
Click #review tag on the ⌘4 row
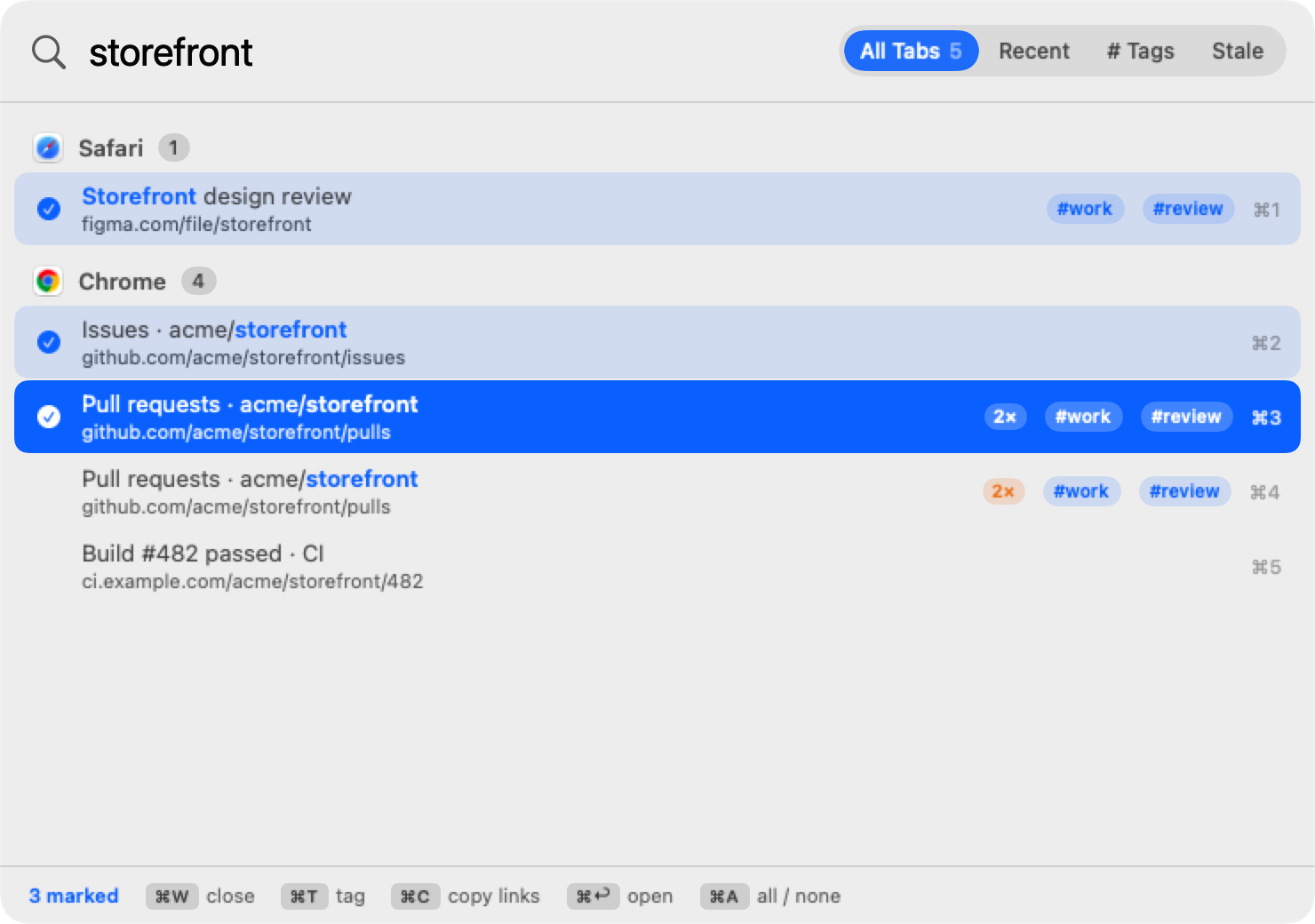[x=1184, y=491]
